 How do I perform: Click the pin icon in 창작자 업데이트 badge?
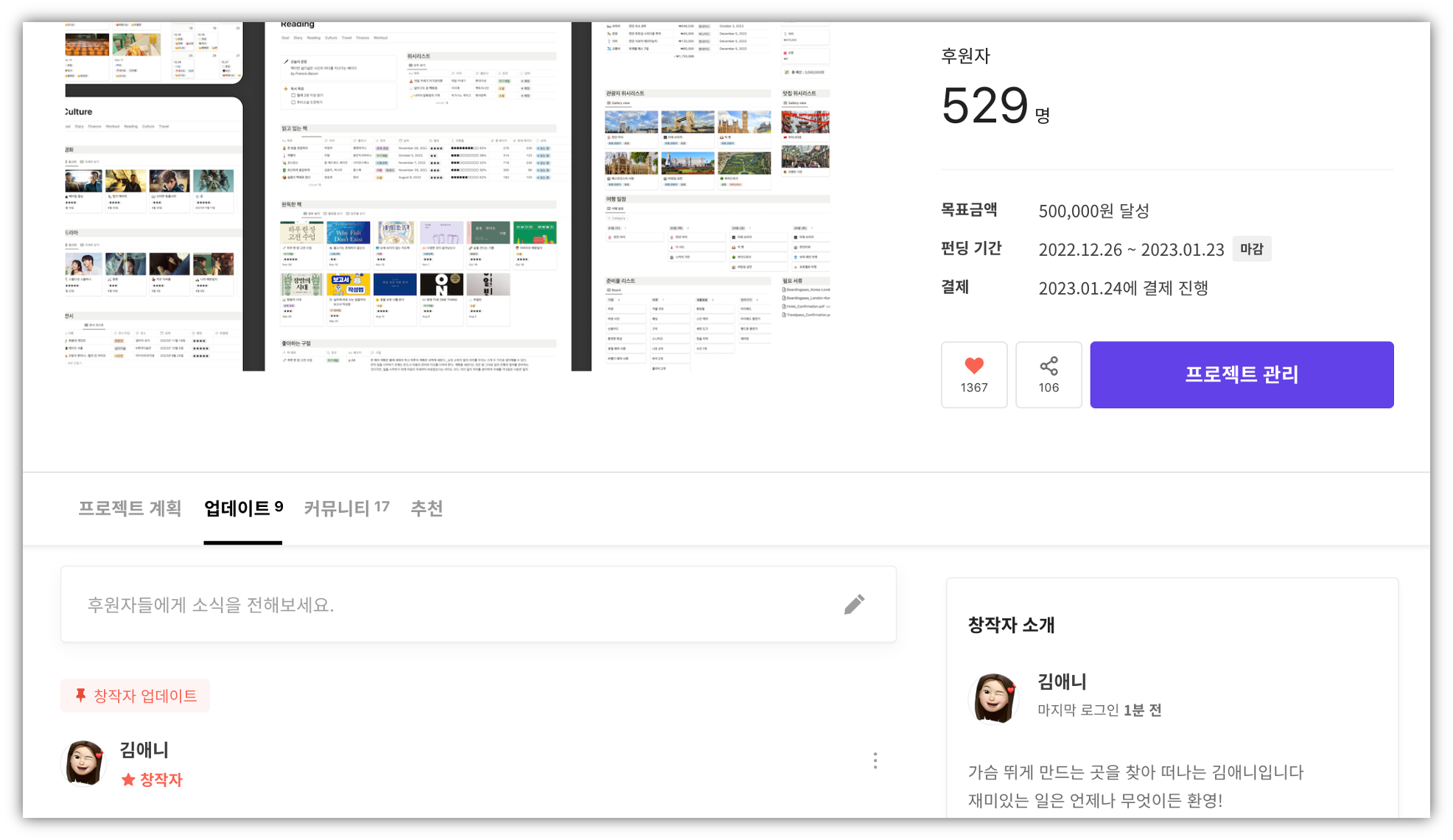80,695
